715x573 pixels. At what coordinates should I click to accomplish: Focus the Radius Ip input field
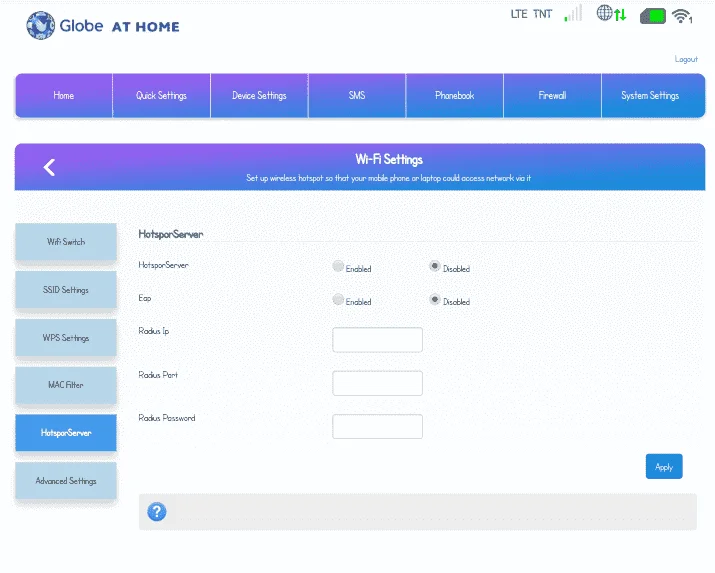[378, 340]
